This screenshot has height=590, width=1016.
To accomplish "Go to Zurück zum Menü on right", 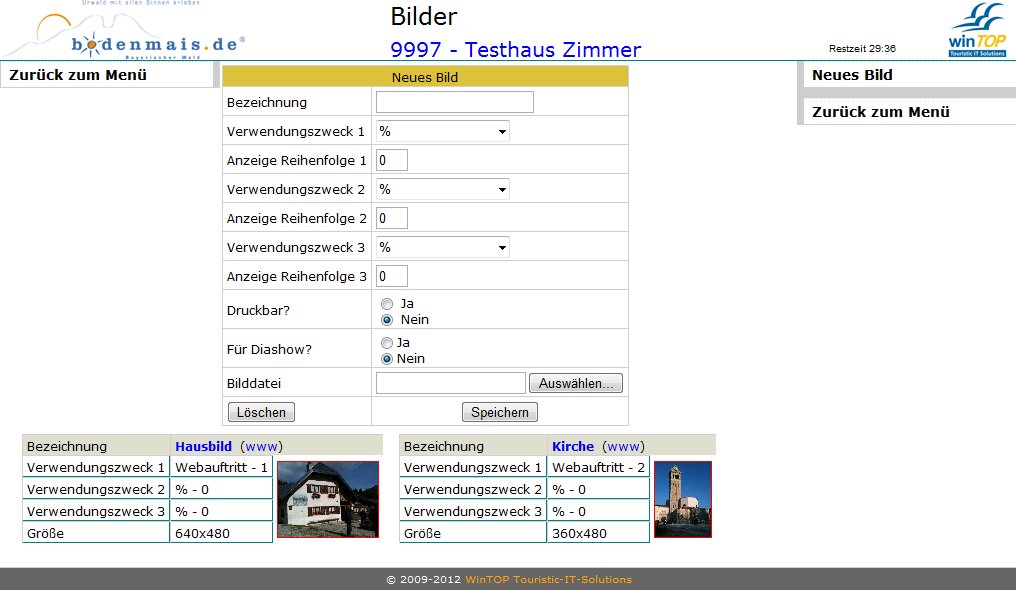I will tap(880, 112).
